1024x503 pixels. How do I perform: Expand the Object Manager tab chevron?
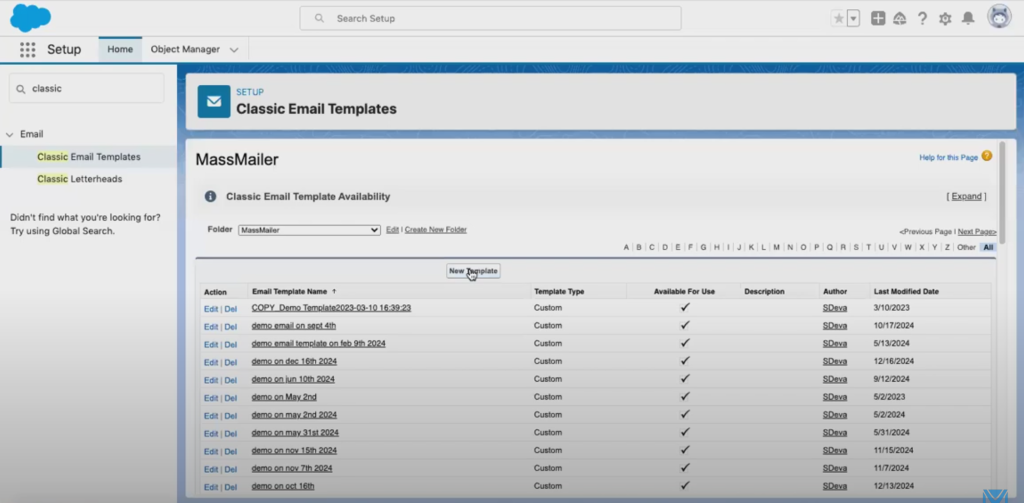pyautogui.click(x=234, y=50)
